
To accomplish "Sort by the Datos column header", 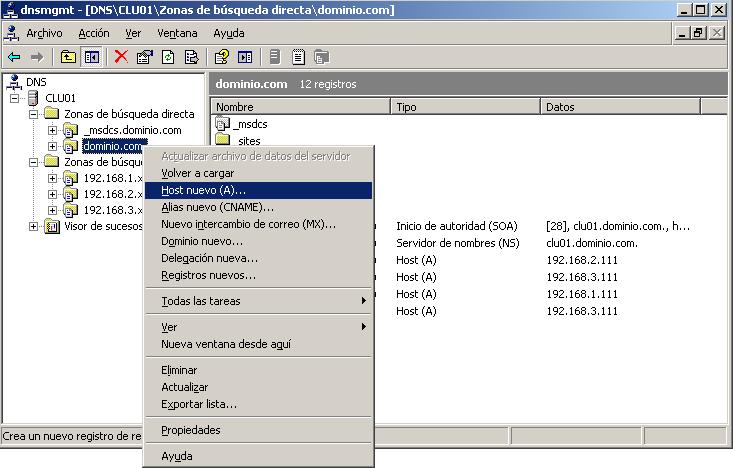I will [620, 107].
